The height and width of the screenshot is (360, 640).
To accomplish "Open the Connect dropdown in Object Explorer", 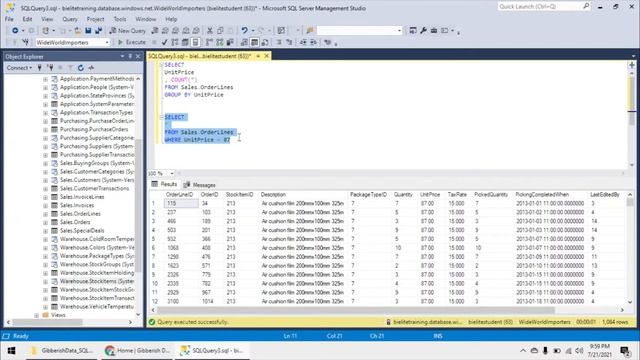I will click(19, 68).
